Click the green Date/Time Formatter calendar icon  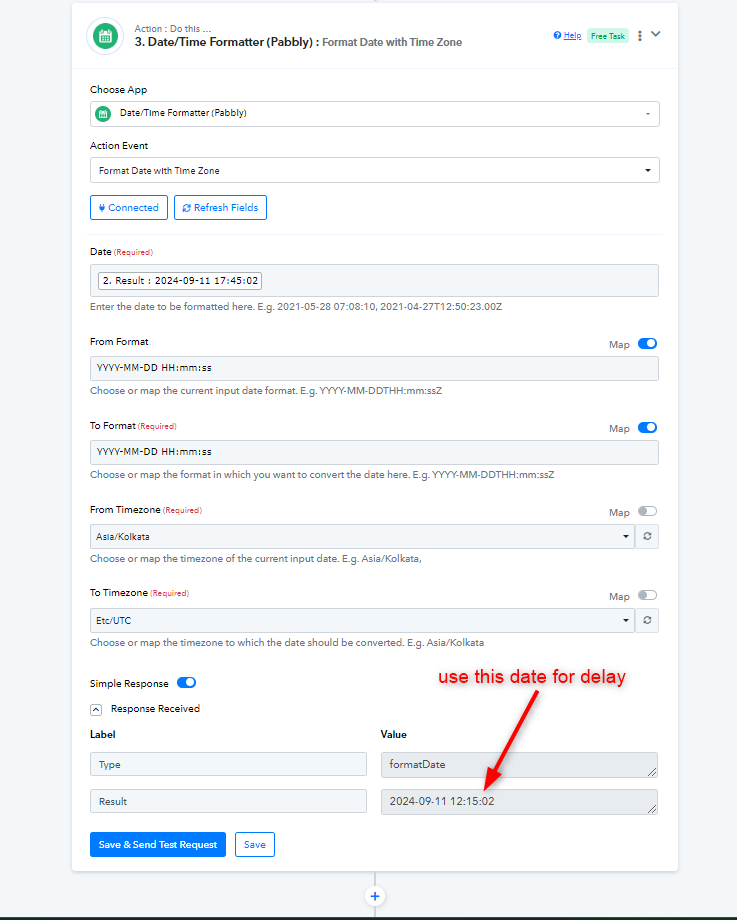pyautogui.click(x=105, y=36)
